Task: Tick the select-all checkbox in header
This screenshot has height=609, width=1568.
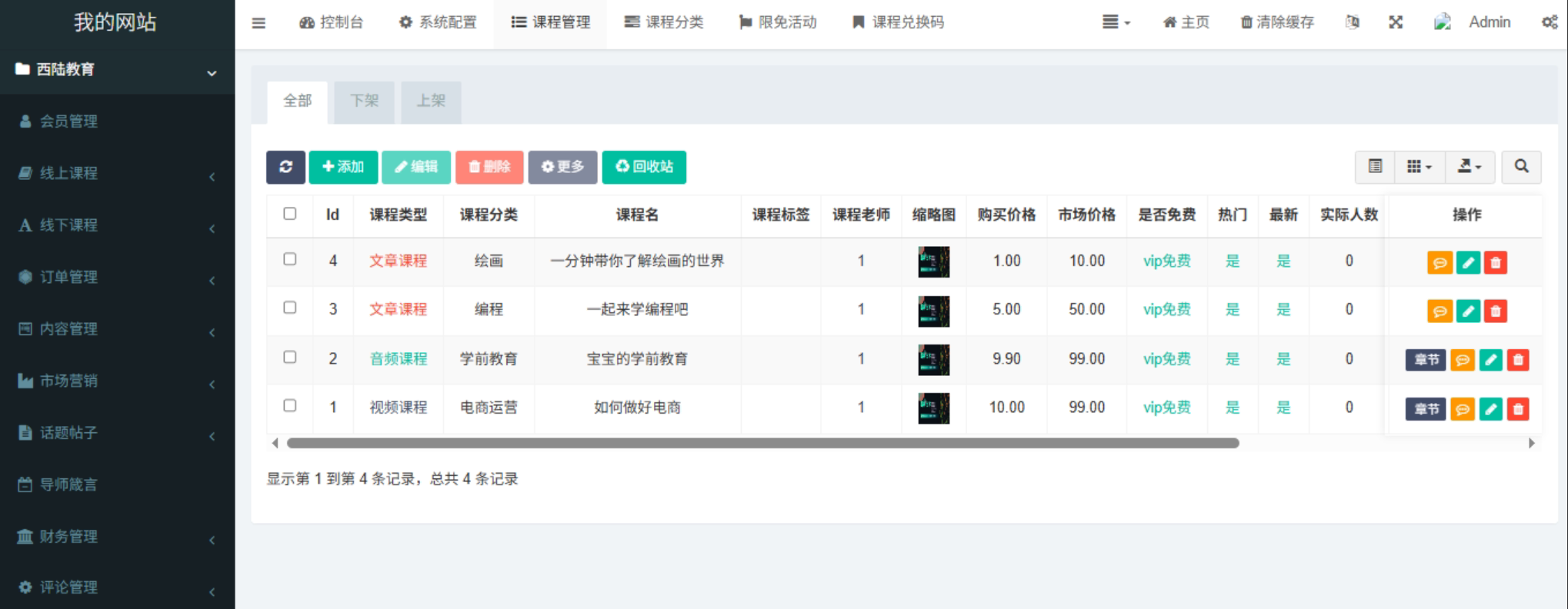Action: tap(289, 214)
